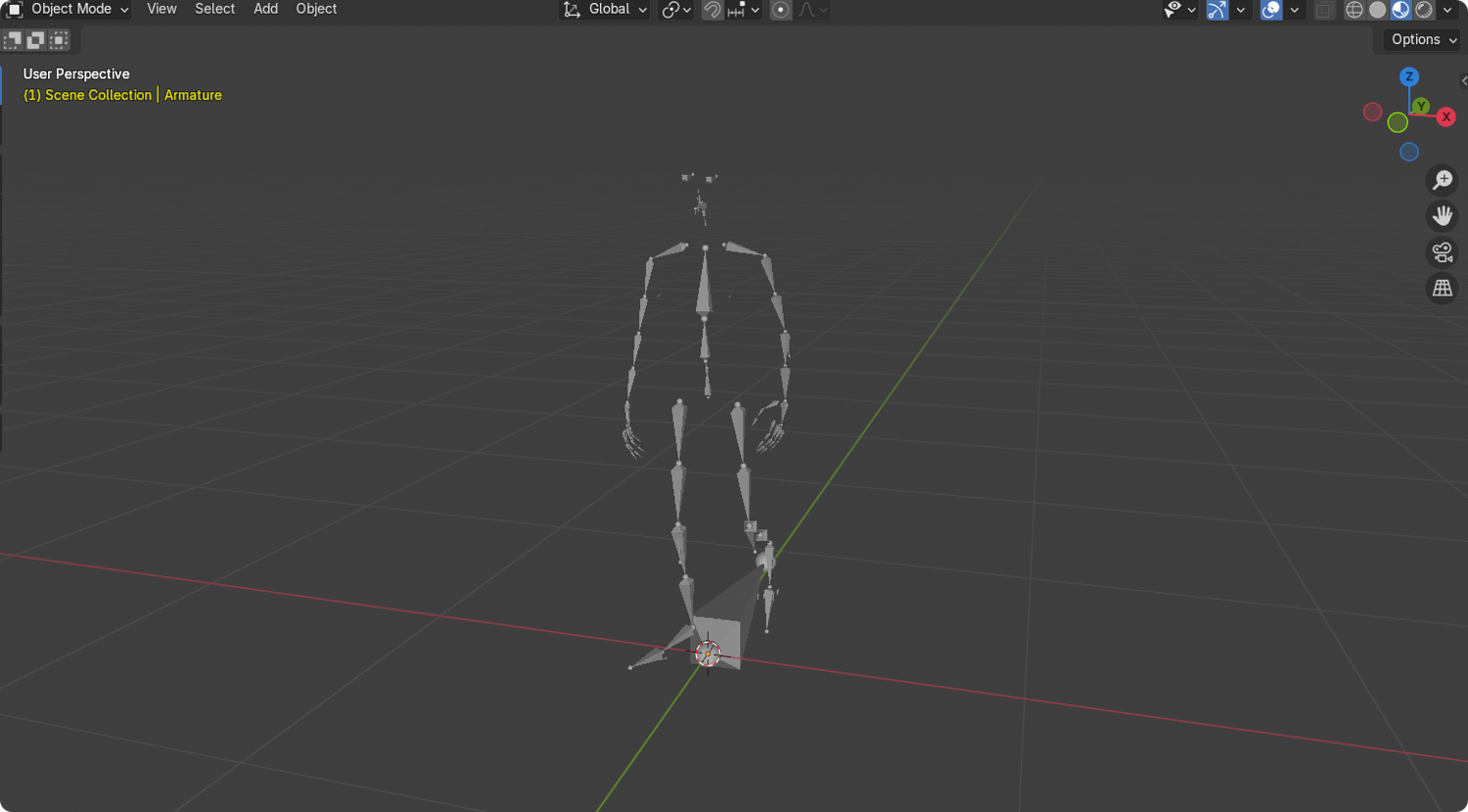
Task: Click the zoom view magnifier icon
Action: [x=1443, y=180]
